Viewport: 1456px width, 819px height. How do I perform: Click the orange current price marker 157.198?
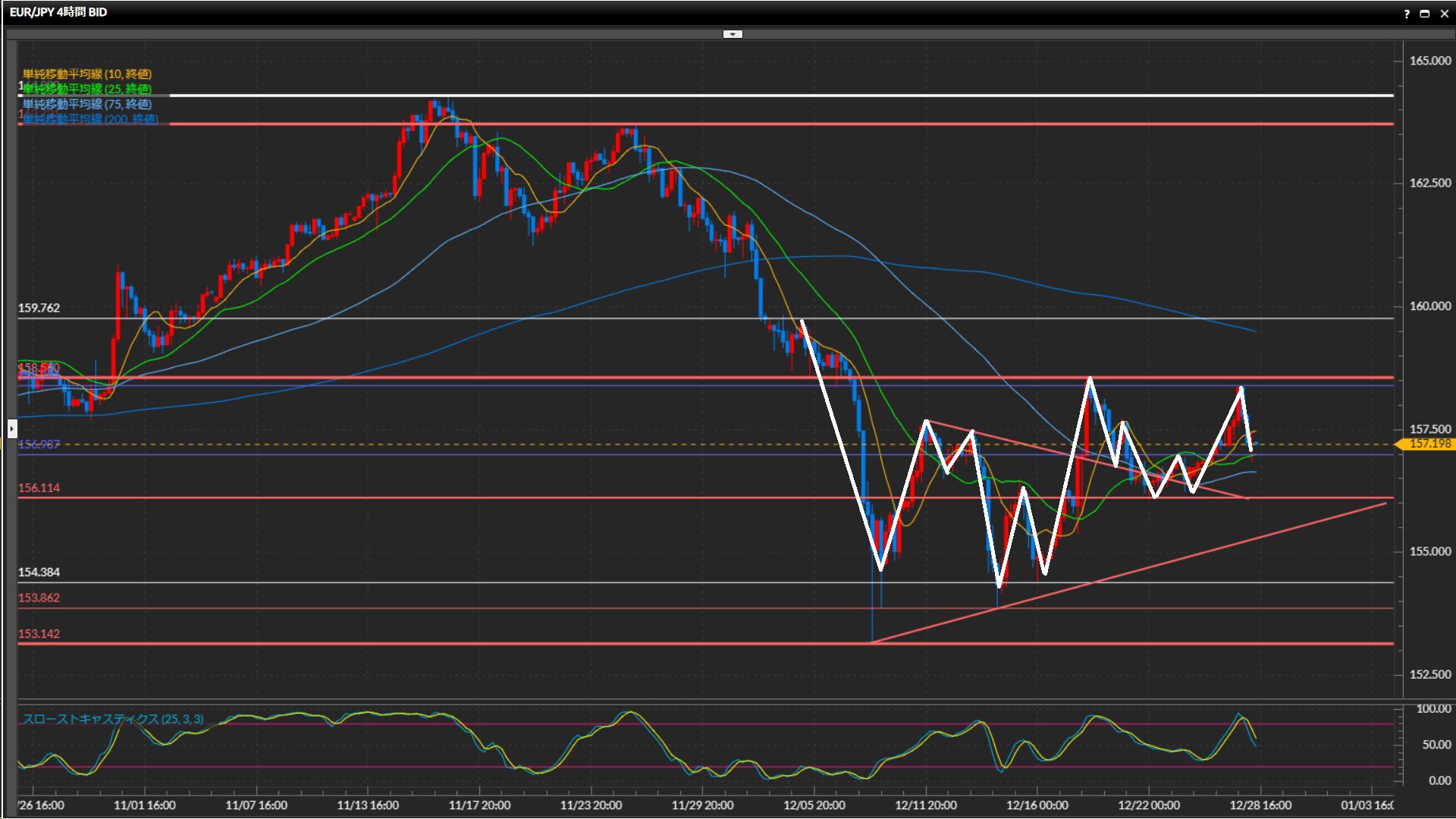coord(1429,444)
